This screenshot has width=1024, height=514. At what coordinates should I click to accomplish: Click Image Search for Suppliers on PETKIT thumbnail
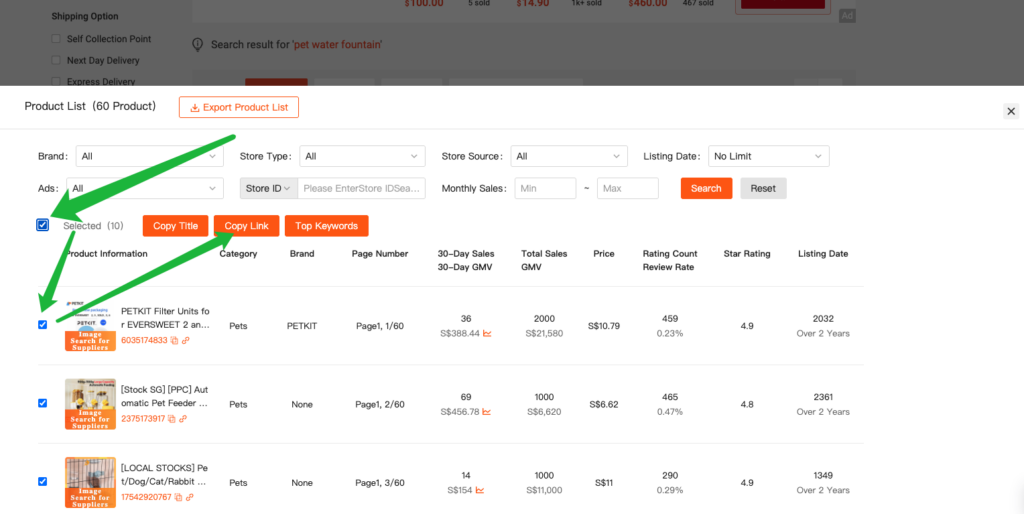pyautogui.click(x=90, y=341)
